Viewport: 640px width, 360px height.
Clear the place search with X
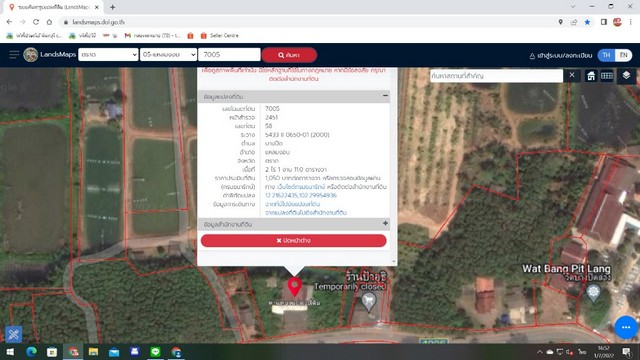pyautogui.click(x=572, y=75)
